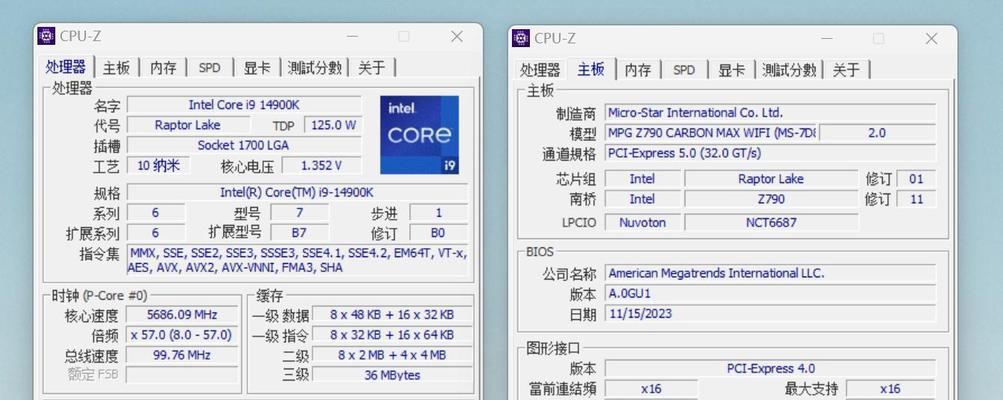Click PCI-Express 5.0 (32.0 GT/s) field

point(770,154)
